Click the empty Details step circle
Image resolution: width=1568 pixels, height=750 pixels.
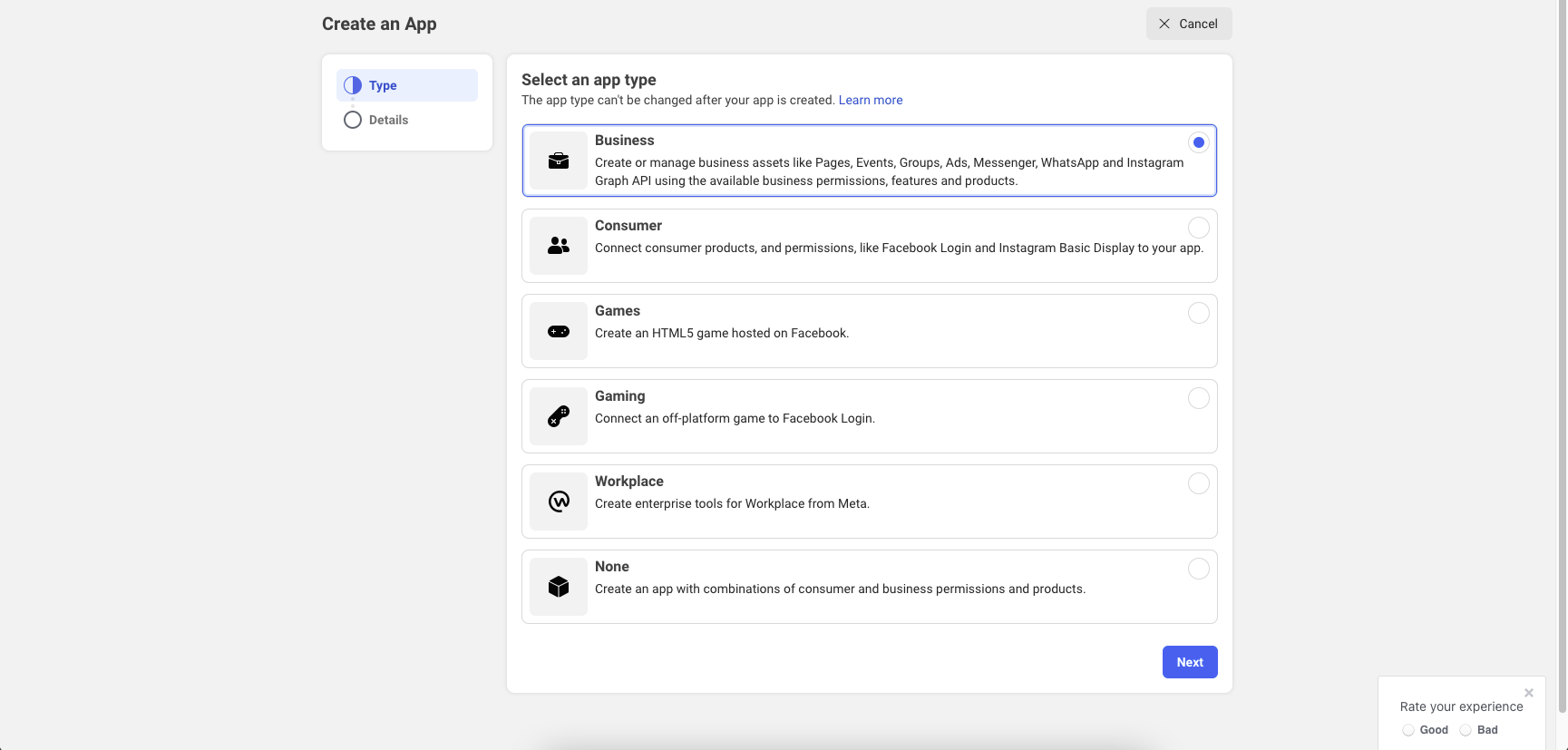[353, 120]
